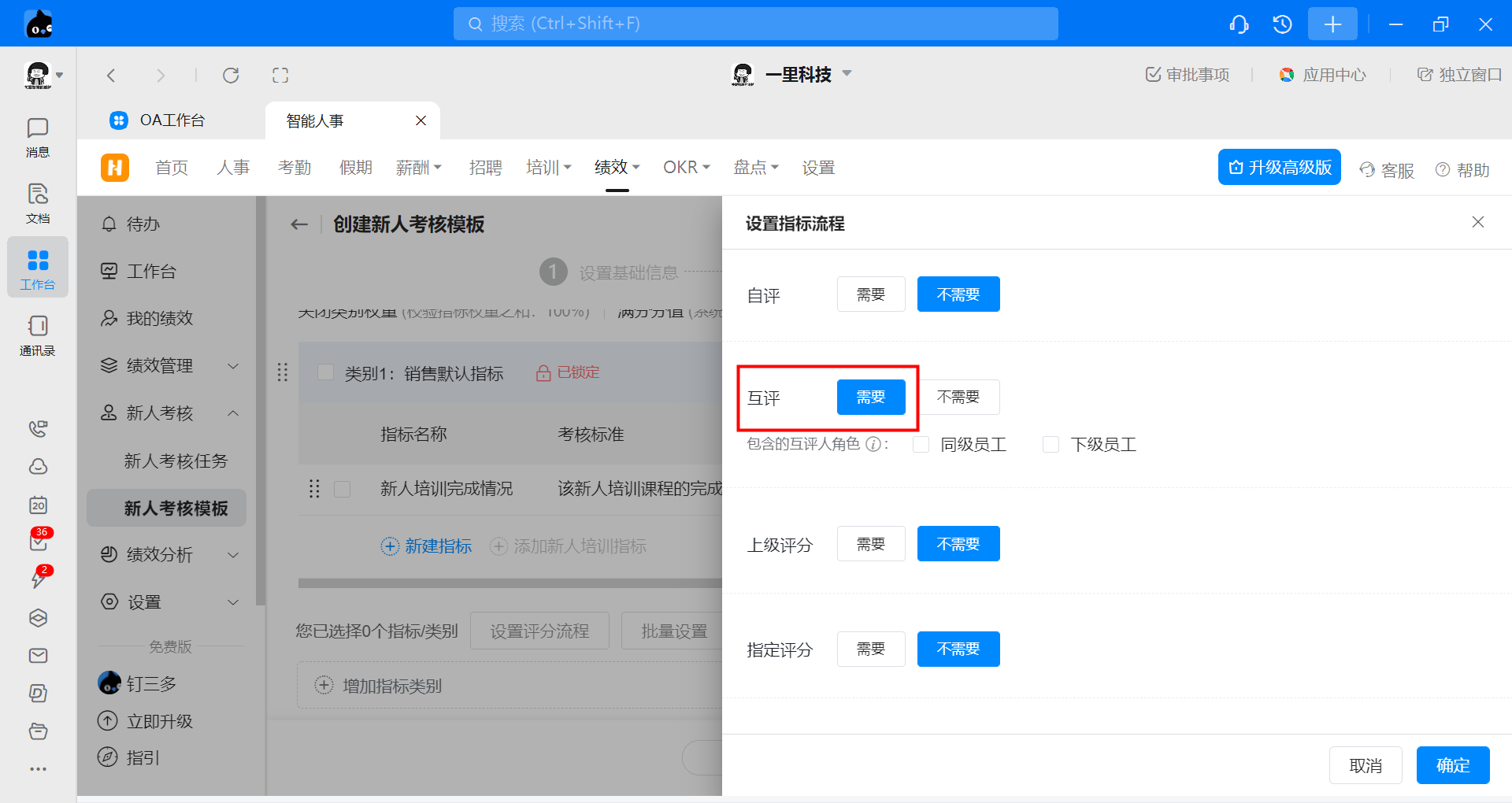This screenshot has height=803, width=1512.
Task: Open the Messages (消息) icon in sidebar
Action: pos(37,137)
